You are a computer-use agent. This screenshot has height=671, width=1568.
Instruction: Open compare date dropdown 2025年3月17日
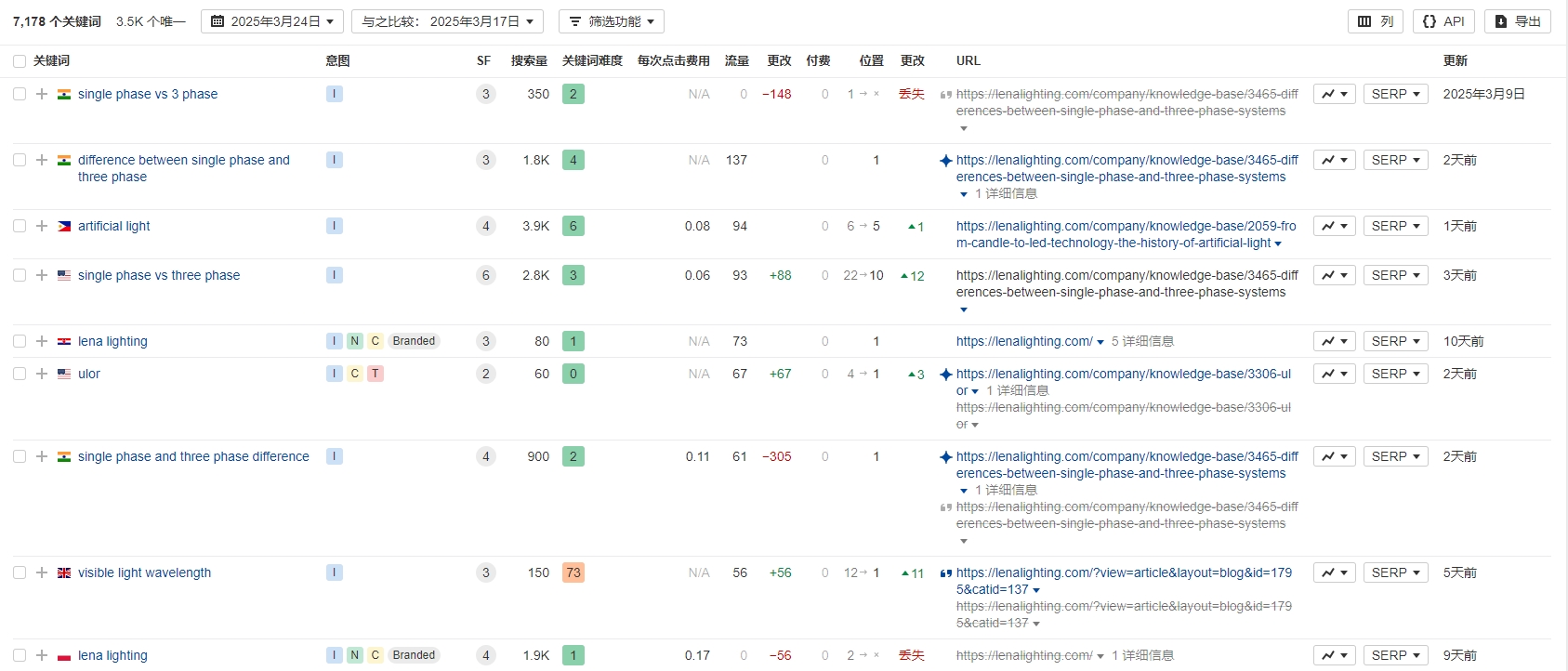(x=448, y=21)
